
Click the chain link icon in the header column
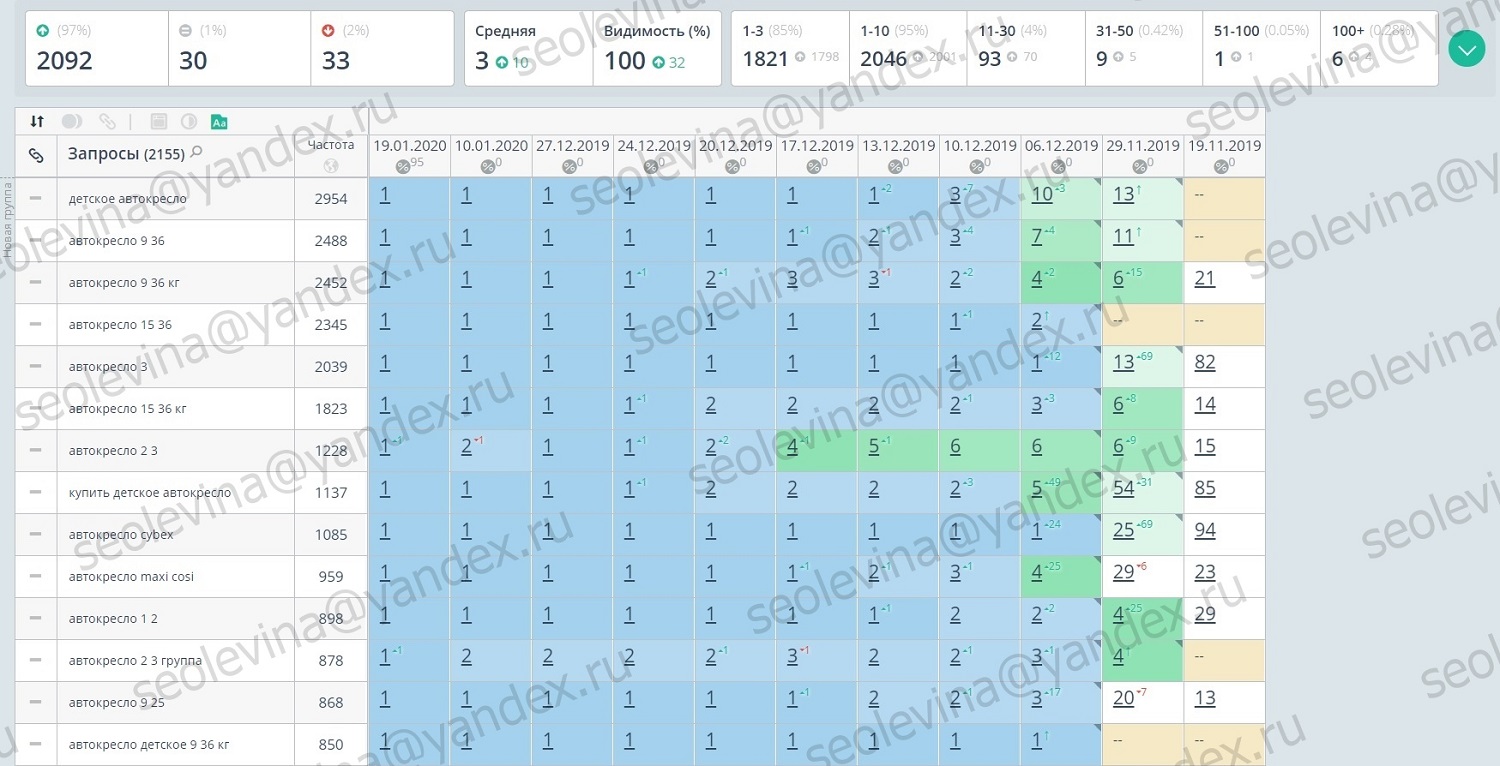point(36,155)
